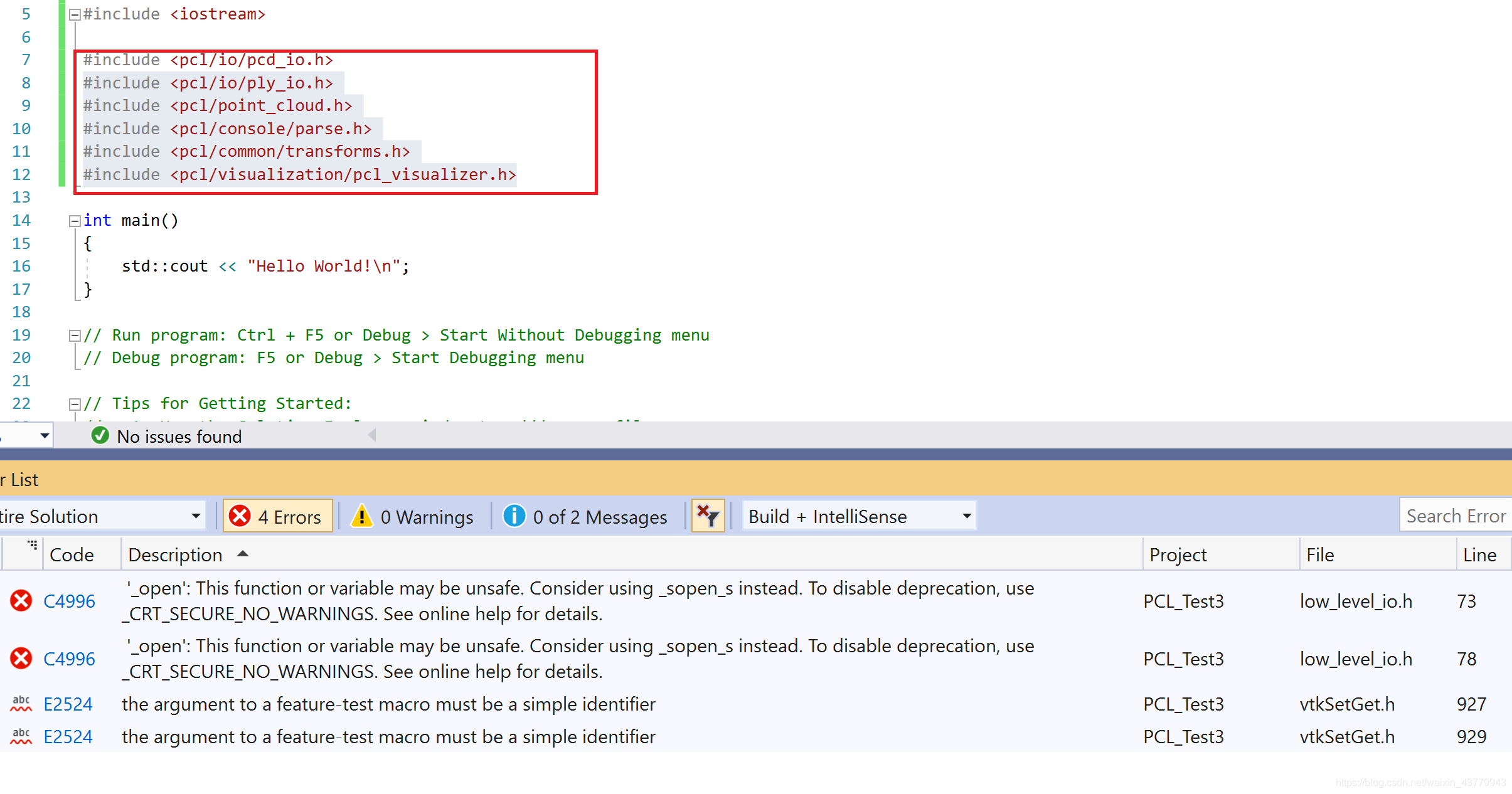This screenshot has width=1512, height=794.
Task: Click the IntelliSense squiggle icon for vtkSetGet.h line 927
Action: (21, 704)
